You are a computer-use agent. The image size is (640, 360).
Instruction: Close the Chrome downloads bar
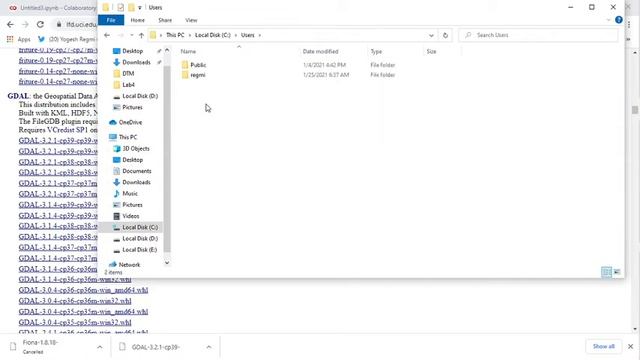pos(630,347)
